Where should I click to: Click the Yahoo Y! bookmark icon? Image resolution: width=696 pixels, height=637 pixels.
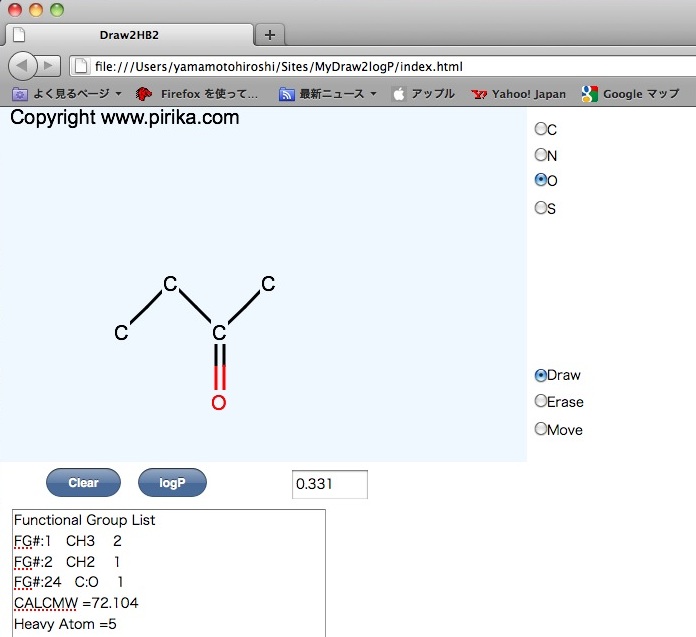click(479, 94)
